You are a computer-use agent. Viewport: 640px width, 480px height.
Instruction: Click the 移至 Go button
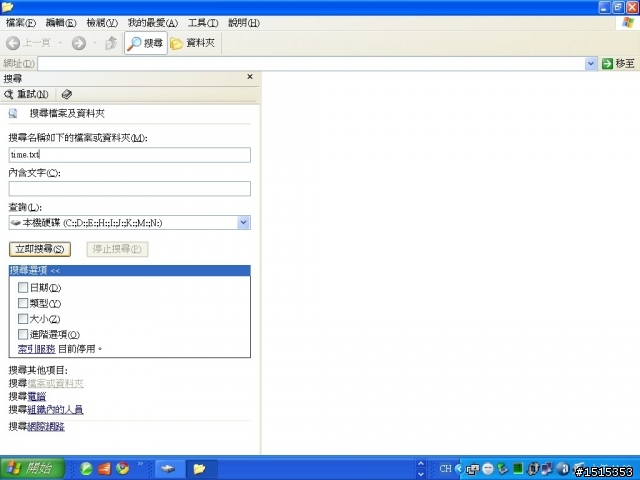coord(618,64)
